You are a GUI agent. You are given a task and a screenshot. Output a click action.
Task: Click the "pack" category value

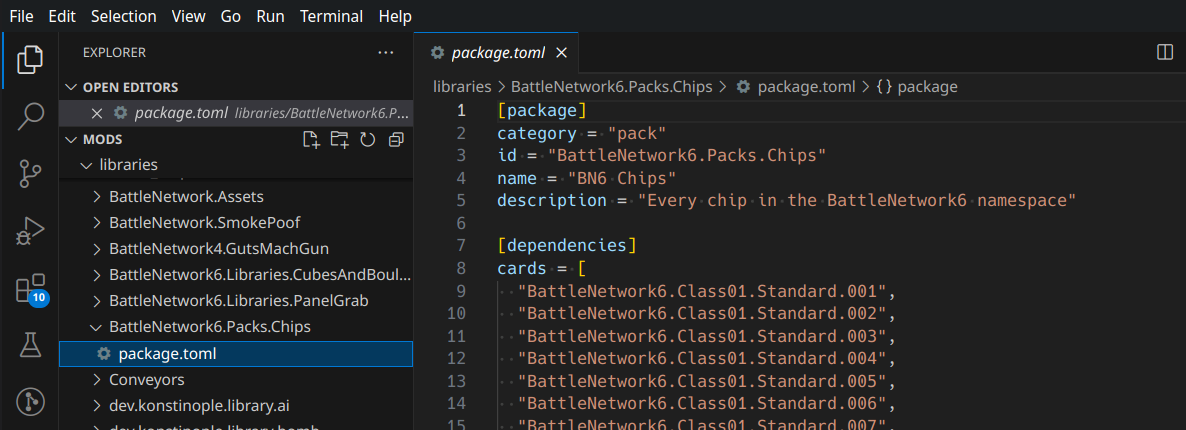point(636,133)
